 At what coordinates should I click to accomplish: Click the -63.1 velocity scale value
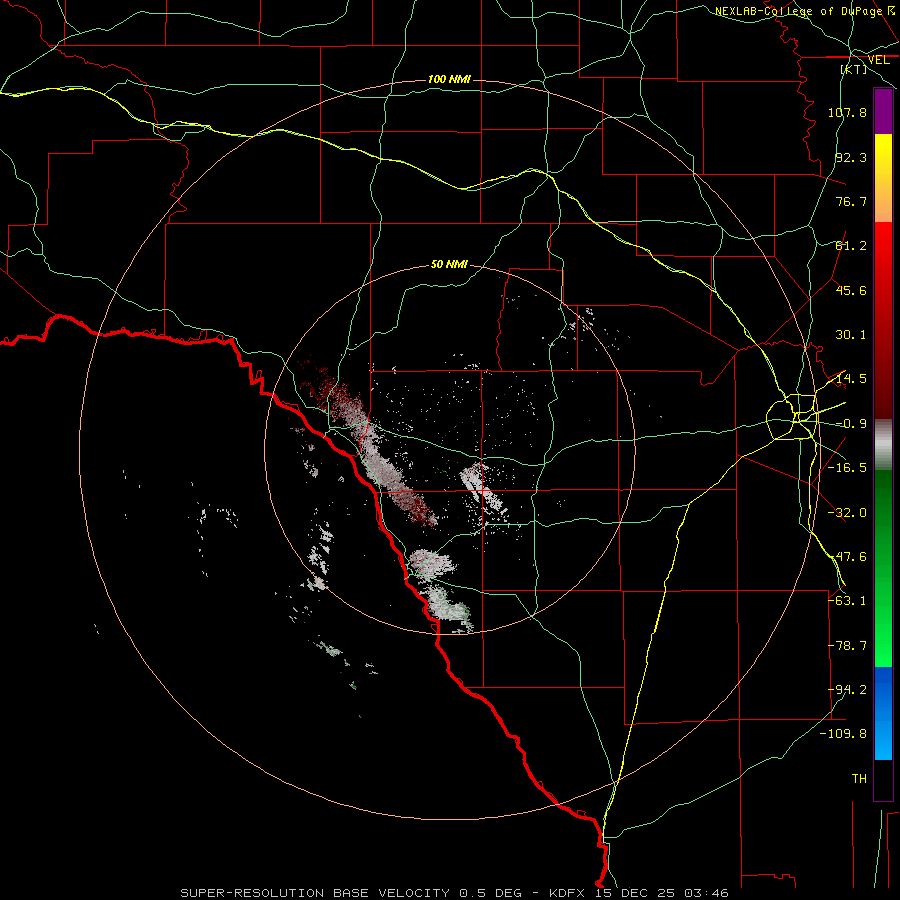847,601
